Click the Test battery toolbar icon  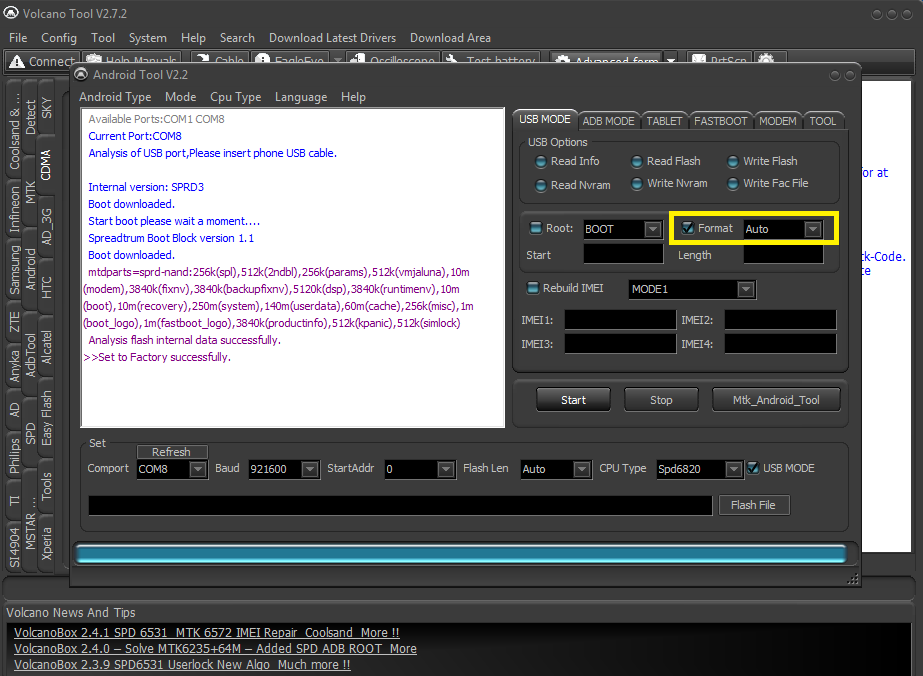(x=451, y=60)
